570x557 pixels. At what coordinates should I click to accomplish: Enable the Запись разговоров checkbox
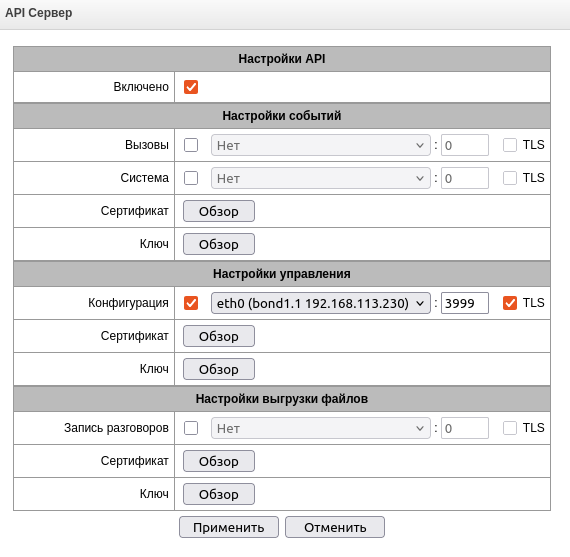(191, 428)
